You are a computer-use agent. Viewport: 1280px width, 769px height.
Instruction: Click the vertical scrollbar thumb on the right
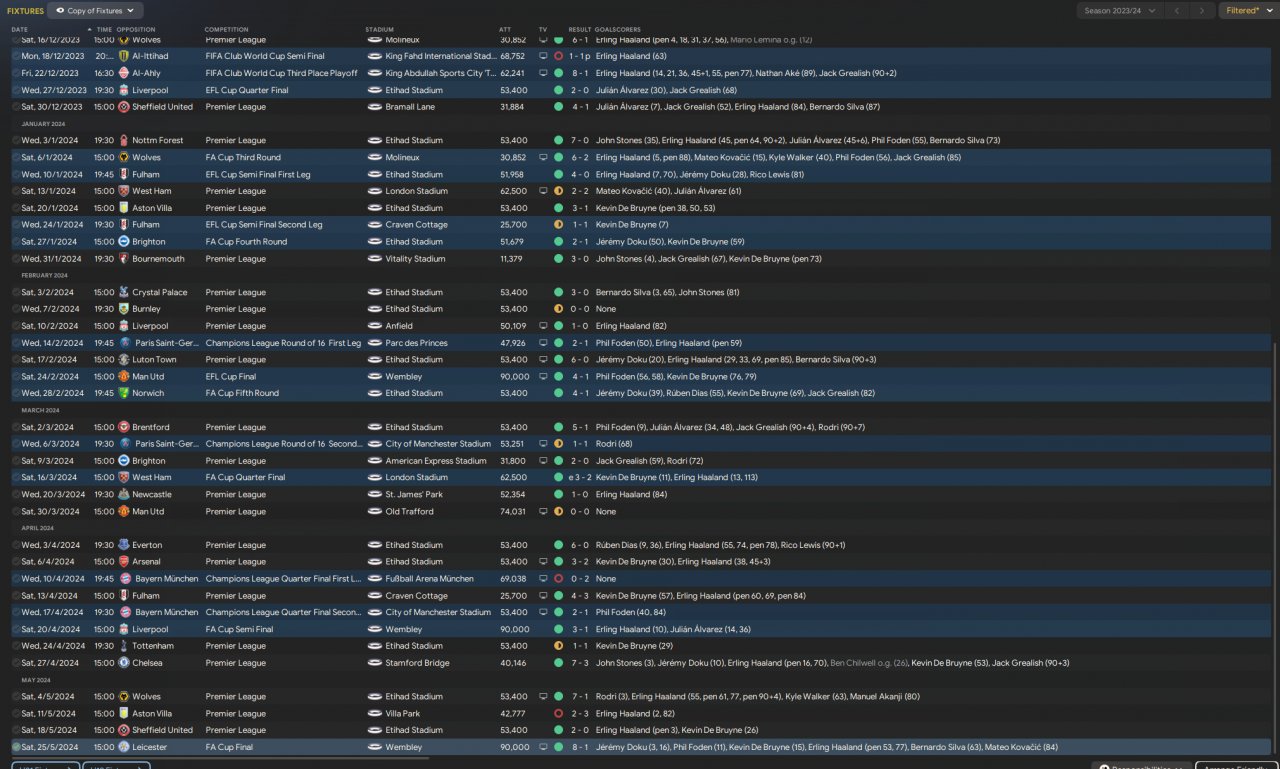tap(1275, 547)
